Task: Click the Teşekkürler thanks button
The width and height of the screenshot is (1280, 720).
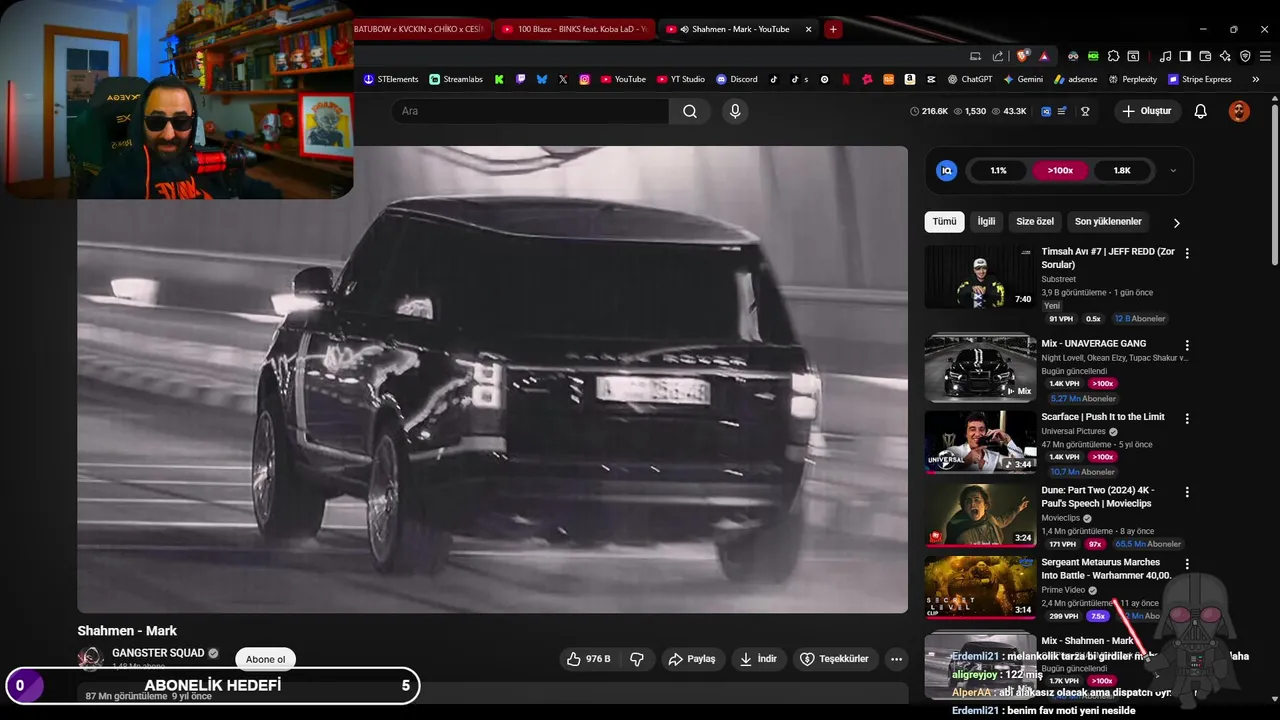Action: [x=836, y=659]
